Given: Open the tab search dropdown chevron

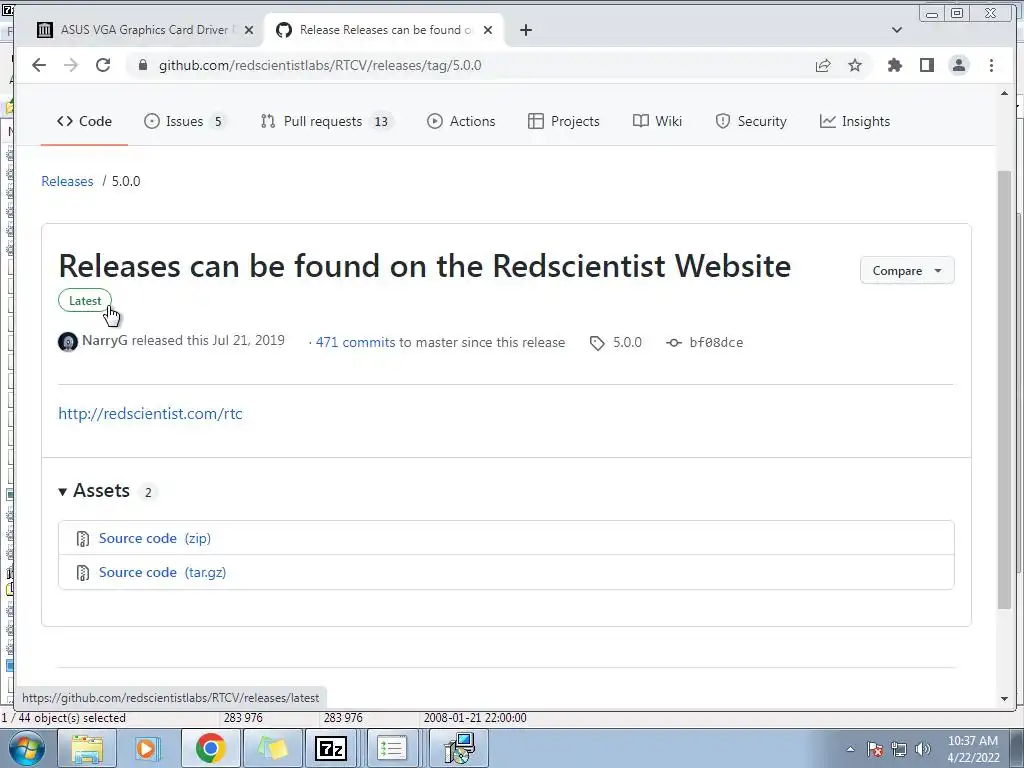Looking at the screenshot, I should 897,30.
